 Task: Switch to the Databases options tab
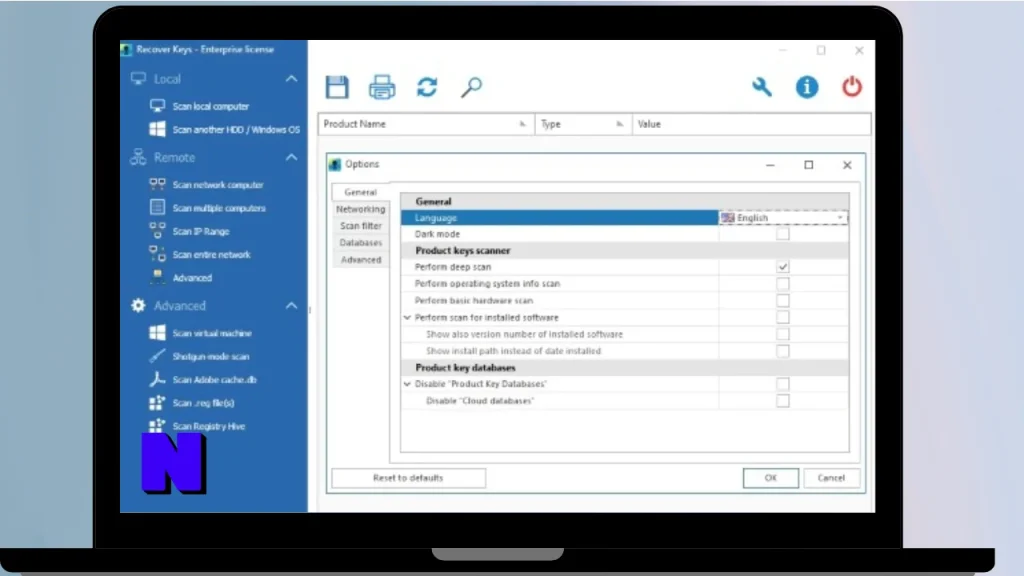coord(360,242)
